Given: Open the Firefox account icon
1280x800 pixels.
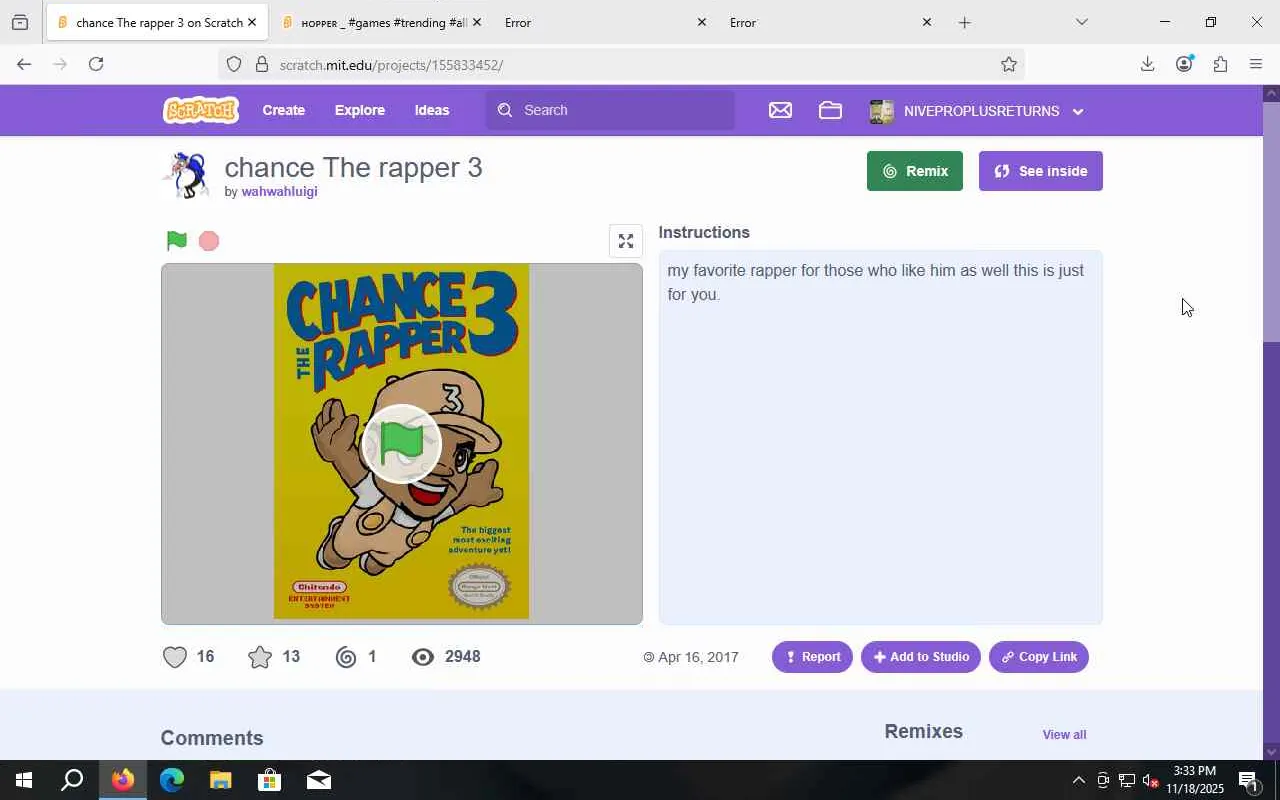Looking at the screenshot, I should click(1184, 64).
